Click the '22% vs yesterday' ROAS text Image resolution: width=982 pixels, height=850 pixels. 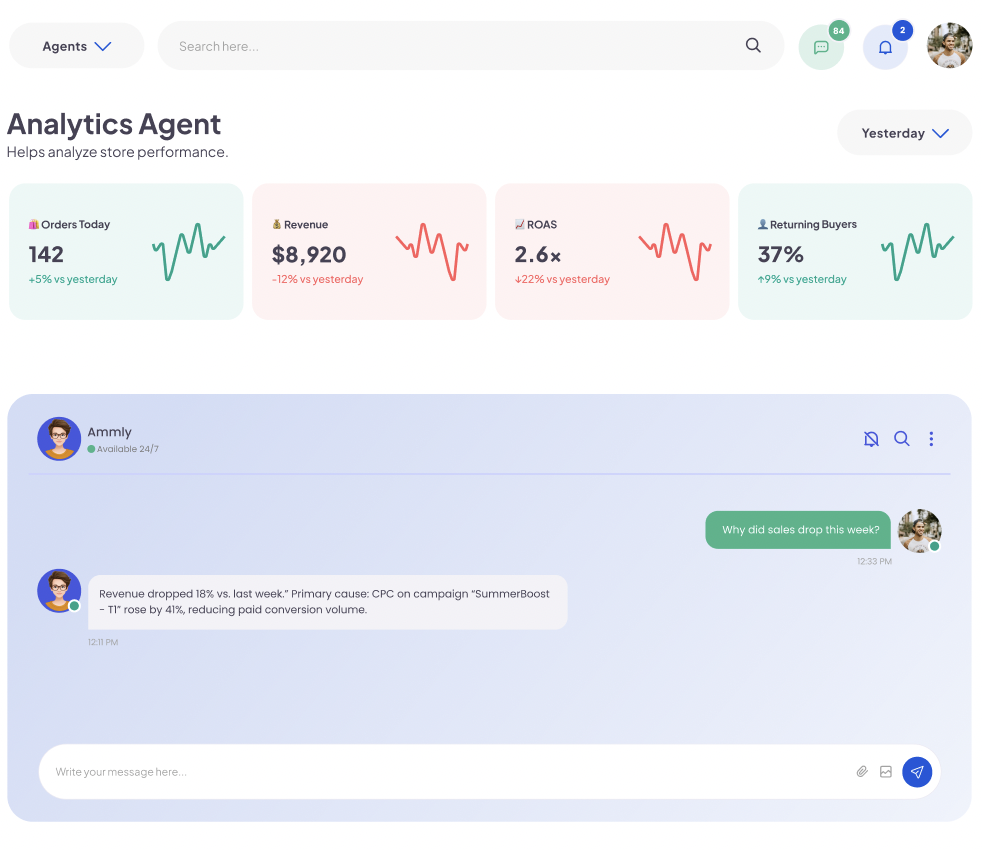(562, 279)
